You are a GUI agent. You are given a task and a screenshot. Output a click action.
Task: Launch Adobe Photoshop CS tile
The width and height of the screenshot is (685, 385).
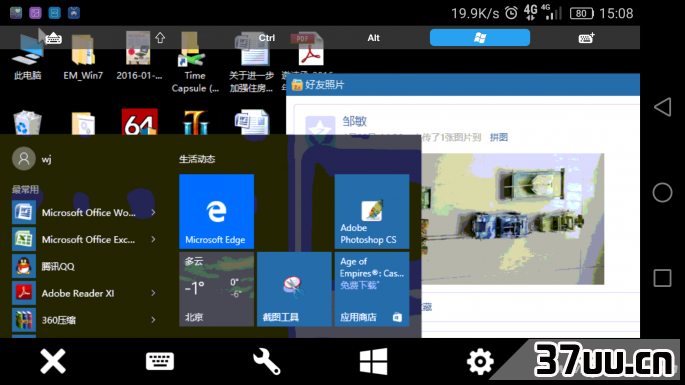click(372, 212)
